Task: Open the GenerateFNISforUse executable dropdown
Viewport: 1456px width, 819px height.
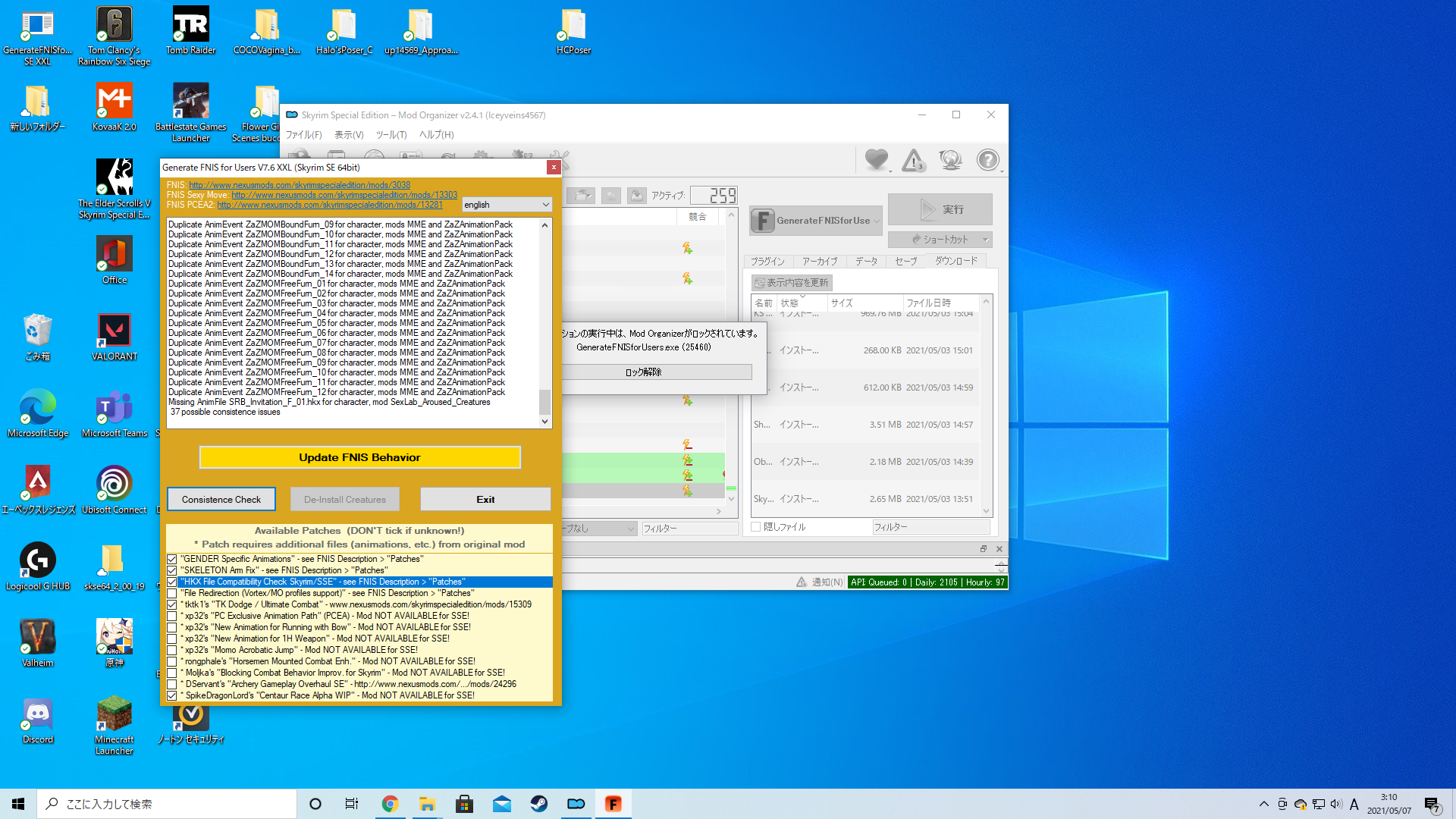Action: [816, 221]
